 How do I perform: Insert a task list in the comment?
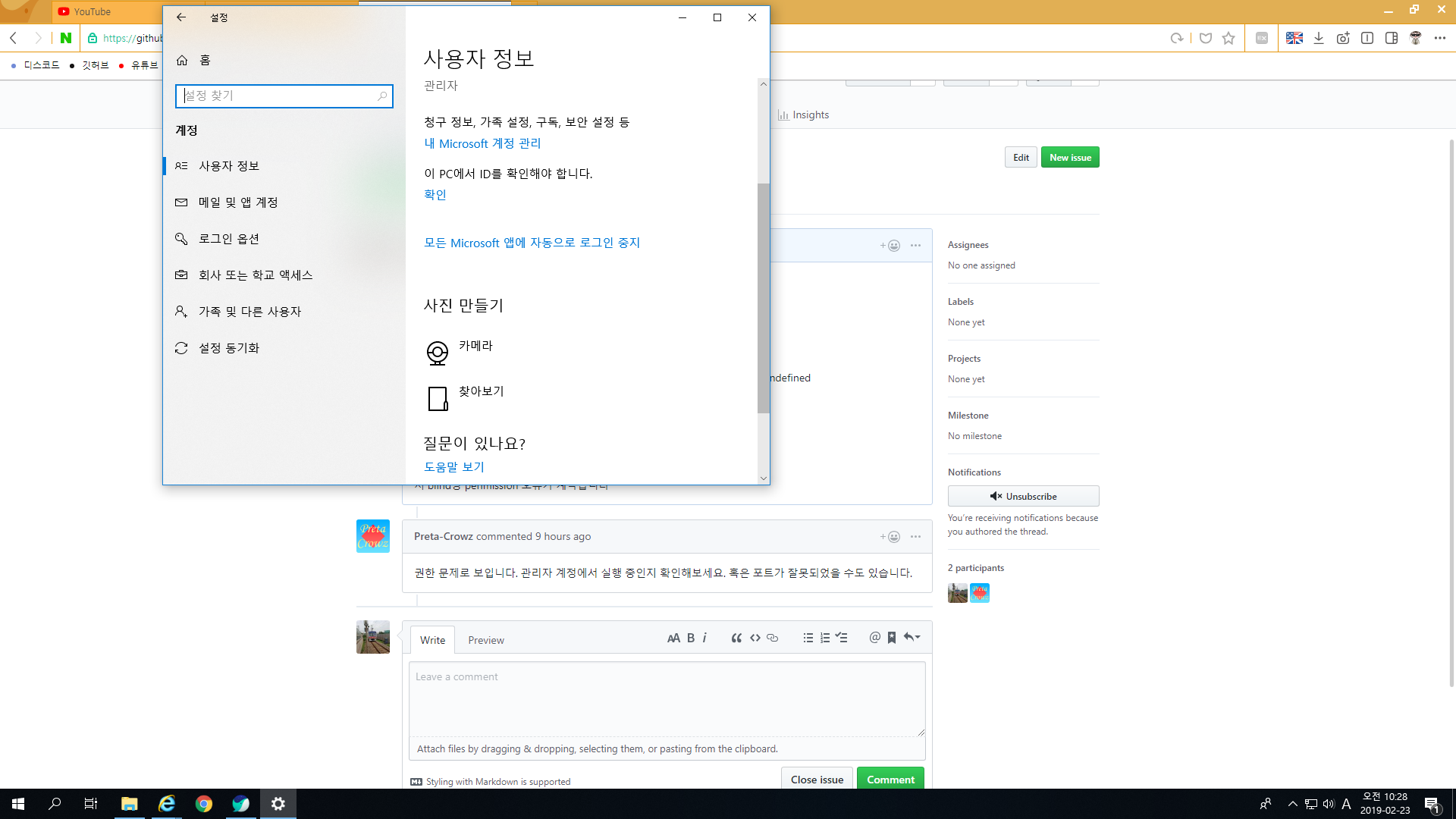tap(842, 638)
